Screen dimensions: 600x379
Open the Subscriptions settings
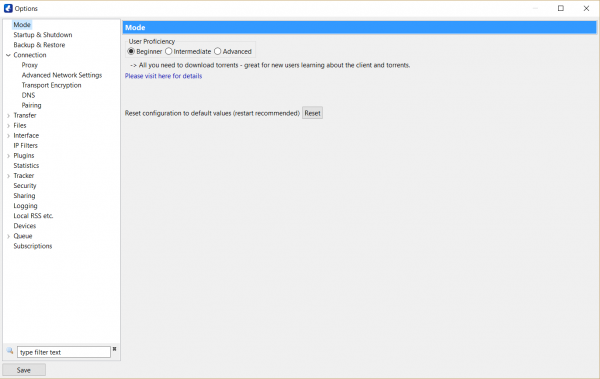pos(33,246)
